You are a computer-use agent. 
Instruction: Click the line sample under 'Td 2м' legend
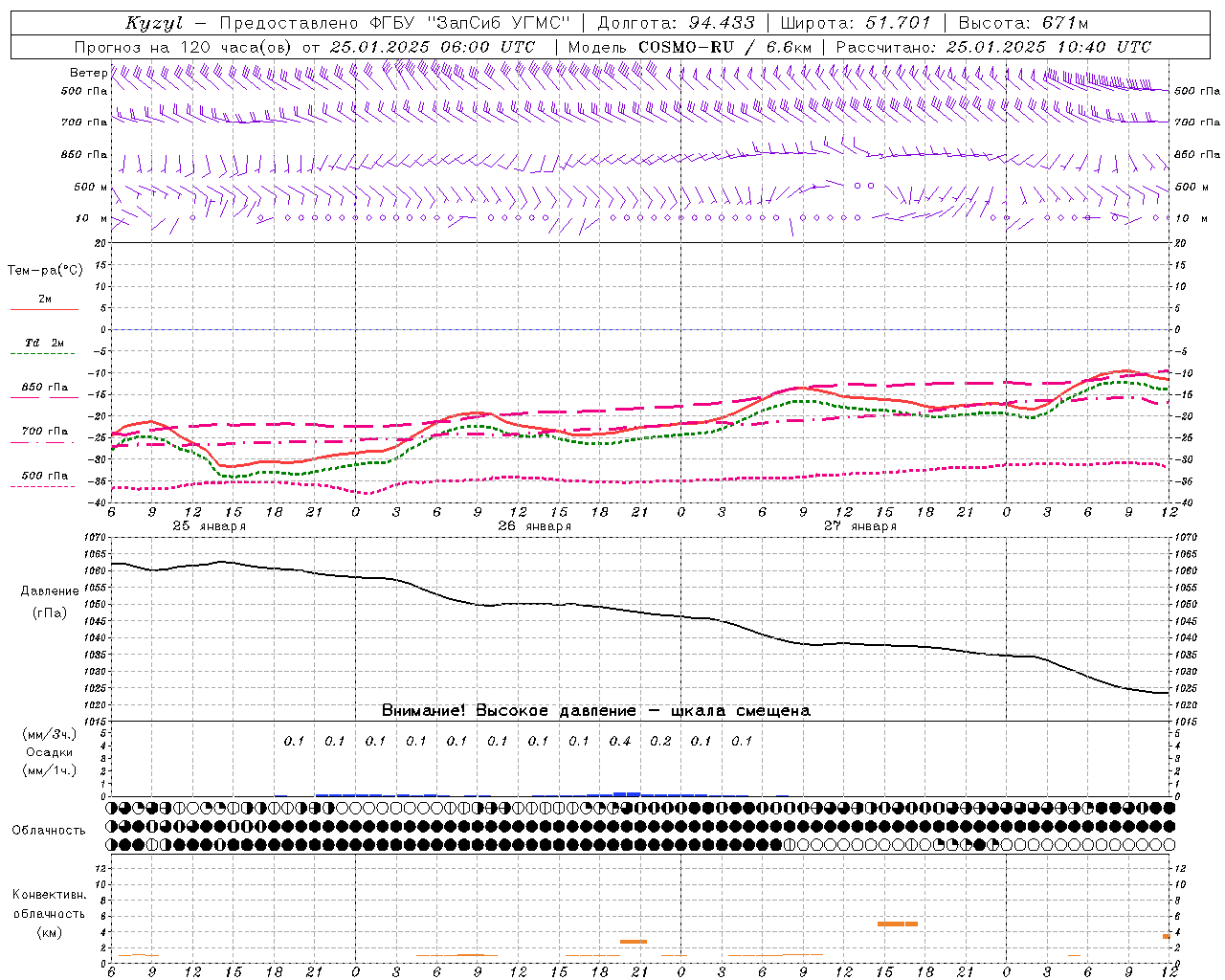(x=43, y=354)
